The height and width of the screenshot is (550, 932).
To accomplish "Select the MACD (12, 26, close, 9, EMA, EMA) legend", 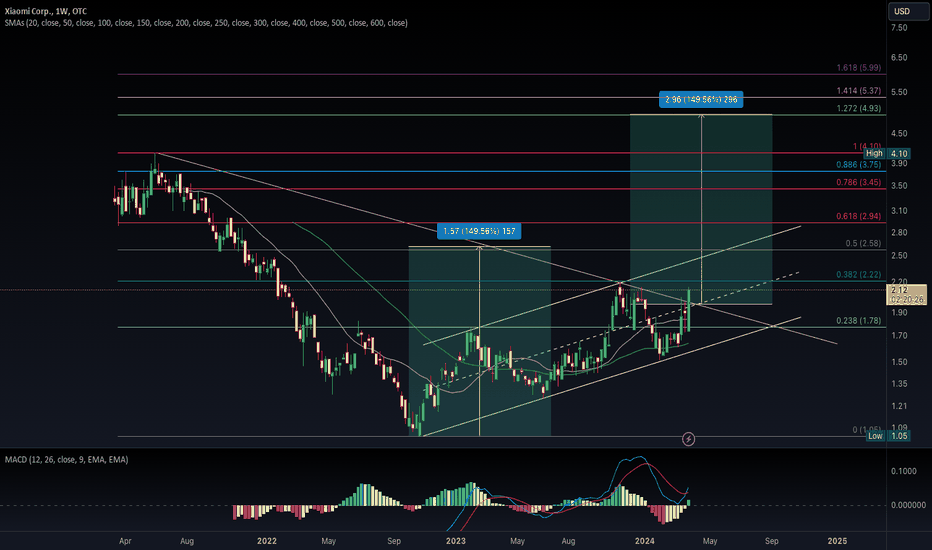I will (x=67, y=460).
